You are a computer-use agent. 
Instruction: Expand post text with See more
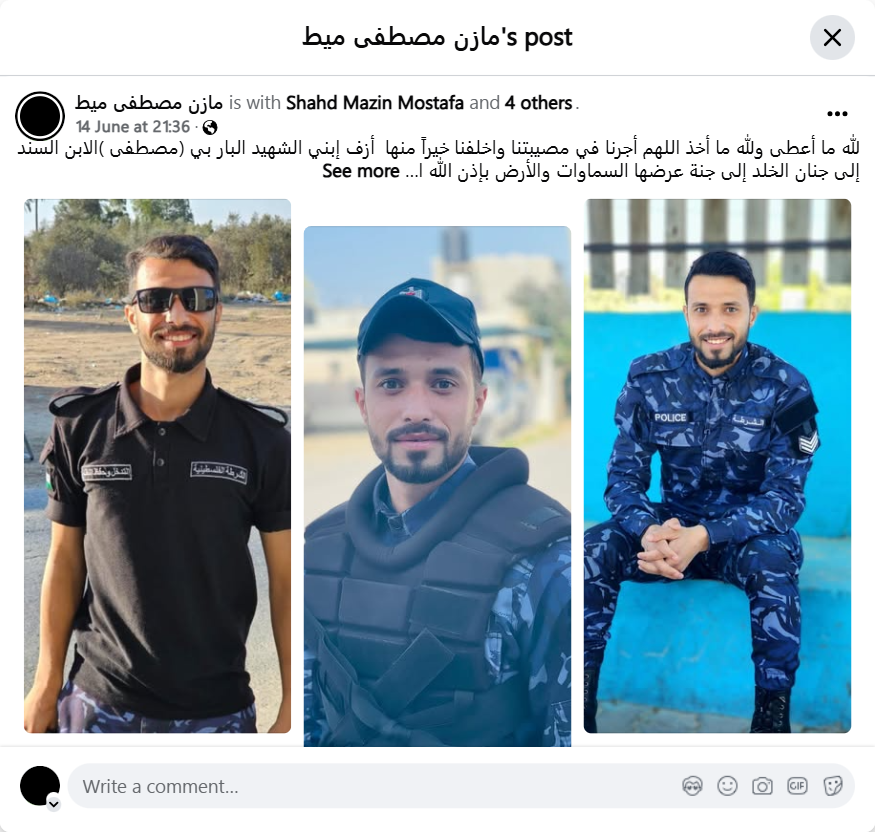pos(360,171)
